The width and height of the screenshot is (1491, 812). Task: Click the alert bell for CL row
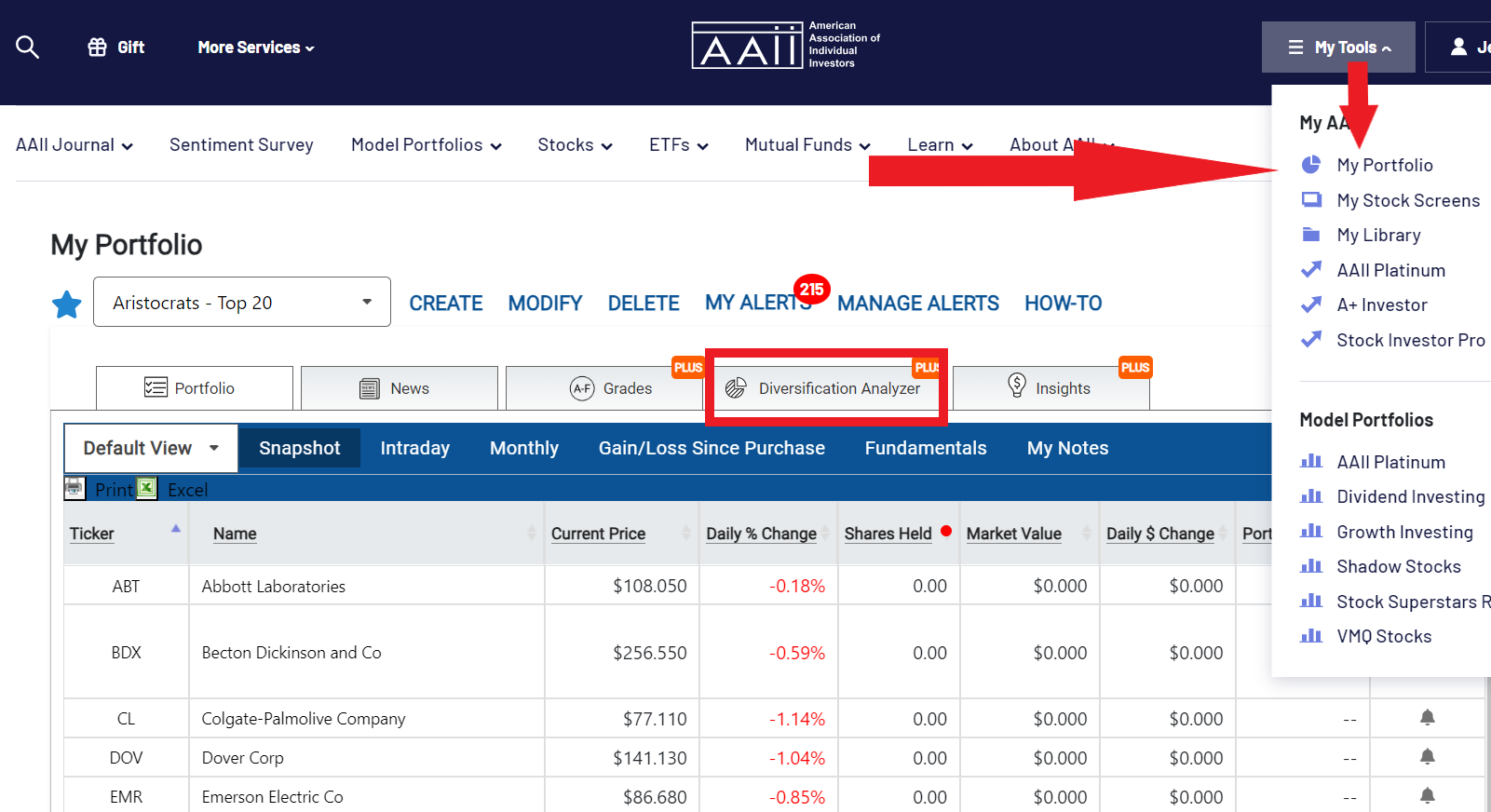(x=1427, y=717)
